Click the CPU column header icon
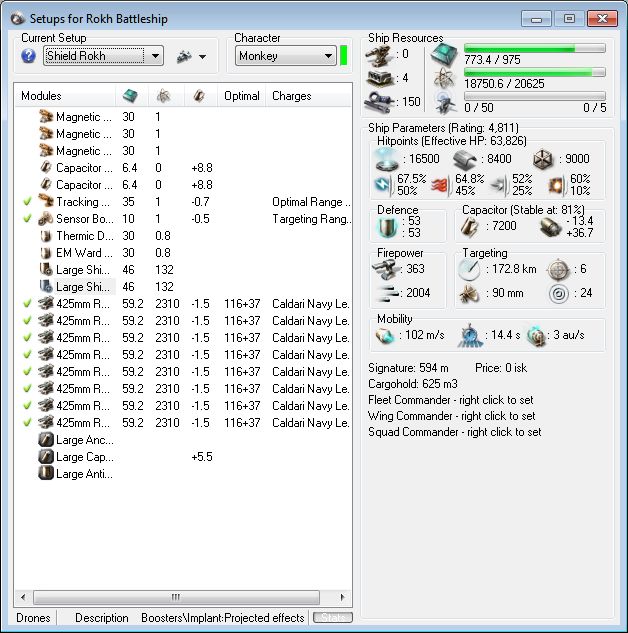This screenshot has width=628, height=633. pyautogui.click(x=163, y=96)
